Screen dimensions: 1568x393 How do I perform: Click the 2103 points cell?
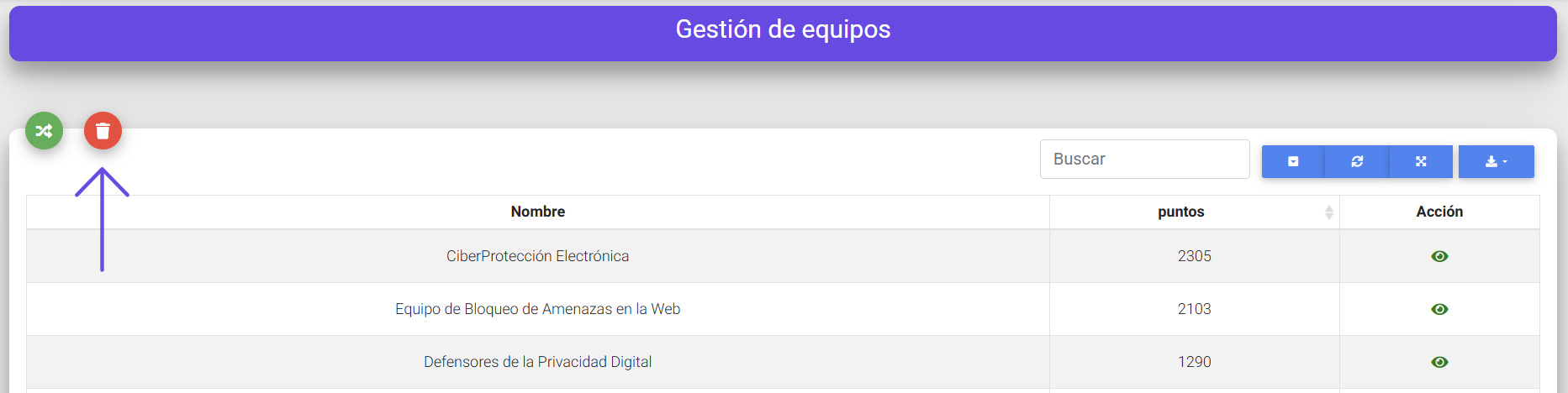tap(1194, 309)
